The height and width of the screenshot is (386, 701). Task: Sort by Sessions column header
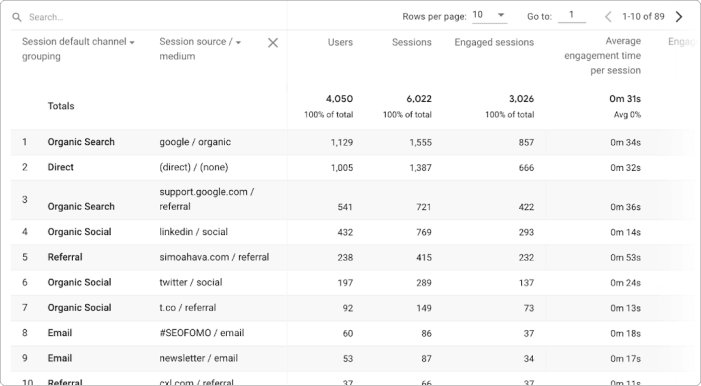412,42
